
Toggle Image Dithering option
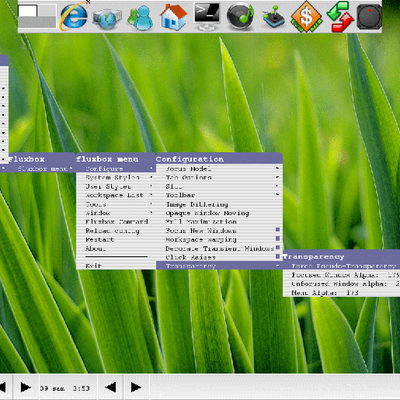coord(219,204)
